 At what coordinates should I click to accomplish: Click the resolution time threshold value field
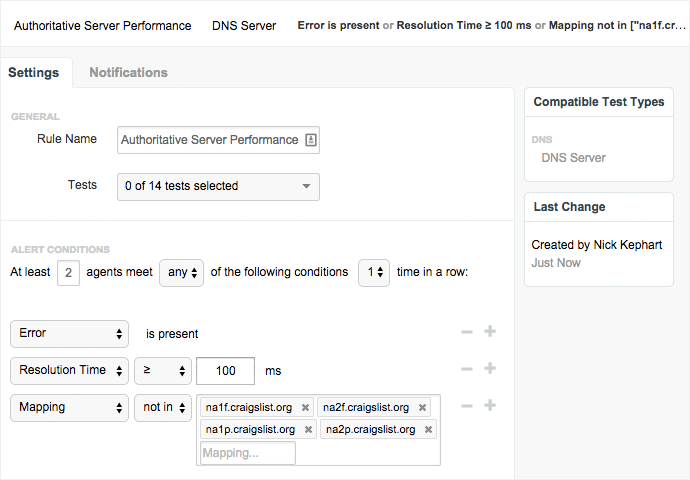(x=225, y=370)
